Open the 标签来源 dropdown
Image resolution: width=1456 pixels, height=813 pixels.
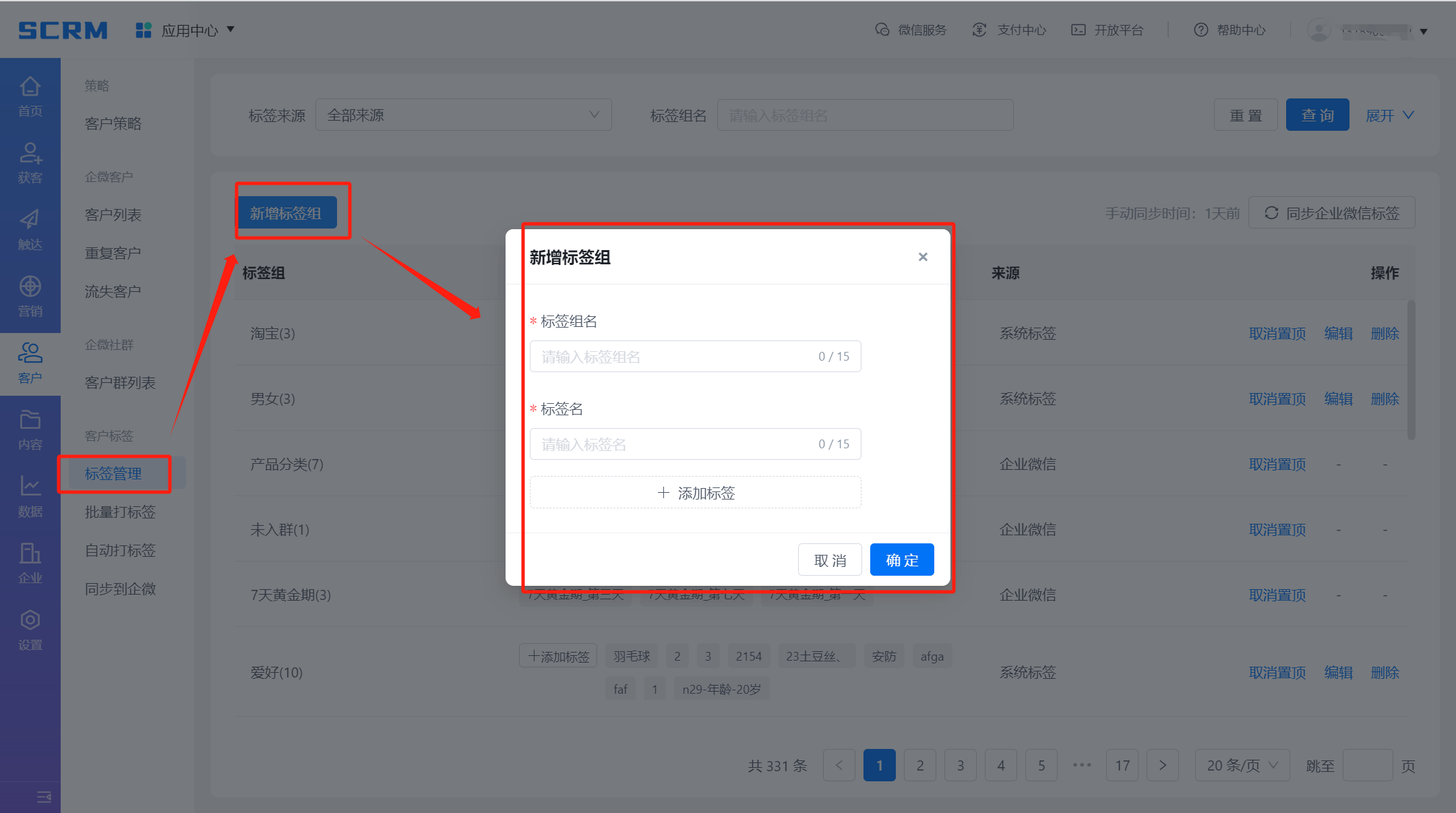point(463,115)
